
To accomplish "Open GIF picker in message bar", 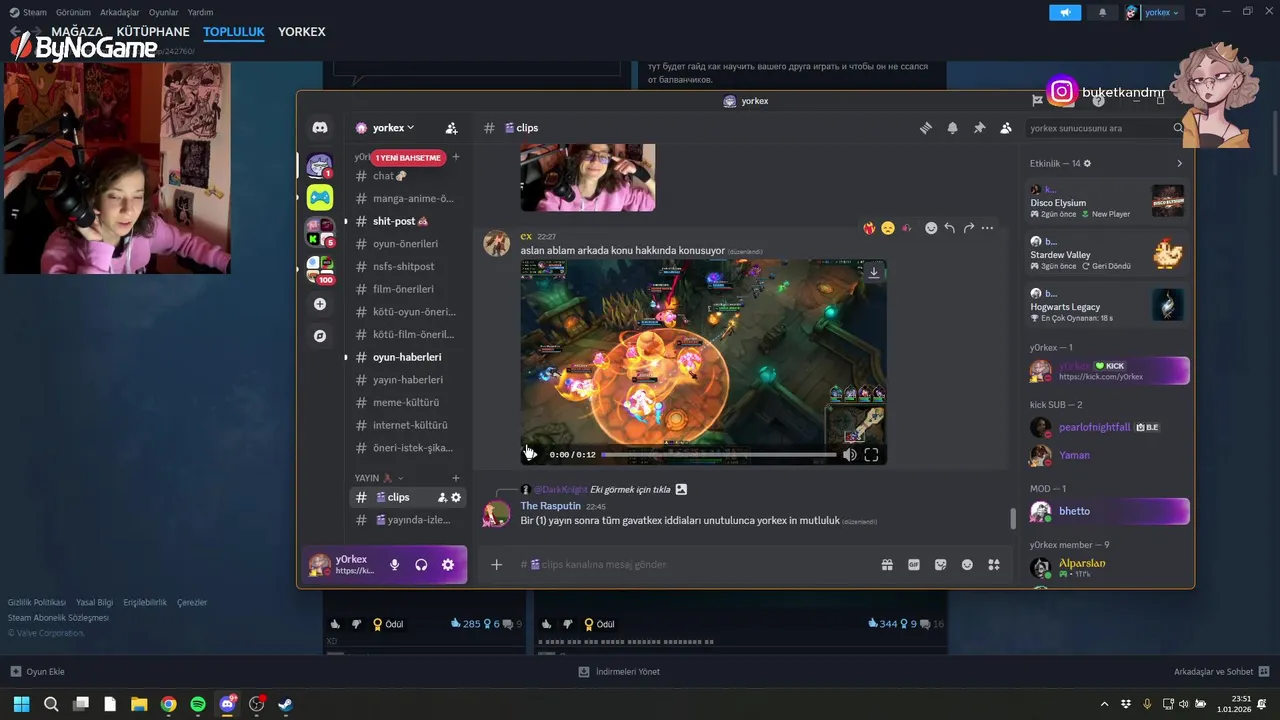I will click(x=914, y=565).
